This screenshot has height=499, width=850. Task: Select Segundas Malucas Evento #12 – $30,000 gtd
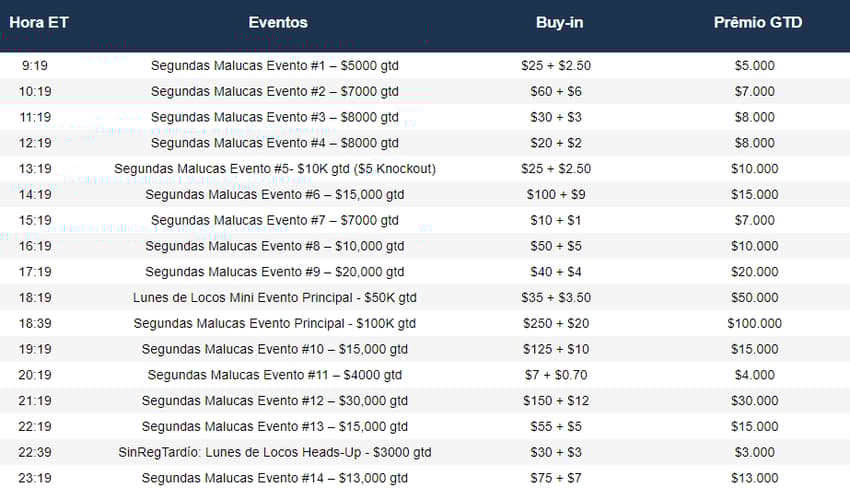click(x=274, y=401)
